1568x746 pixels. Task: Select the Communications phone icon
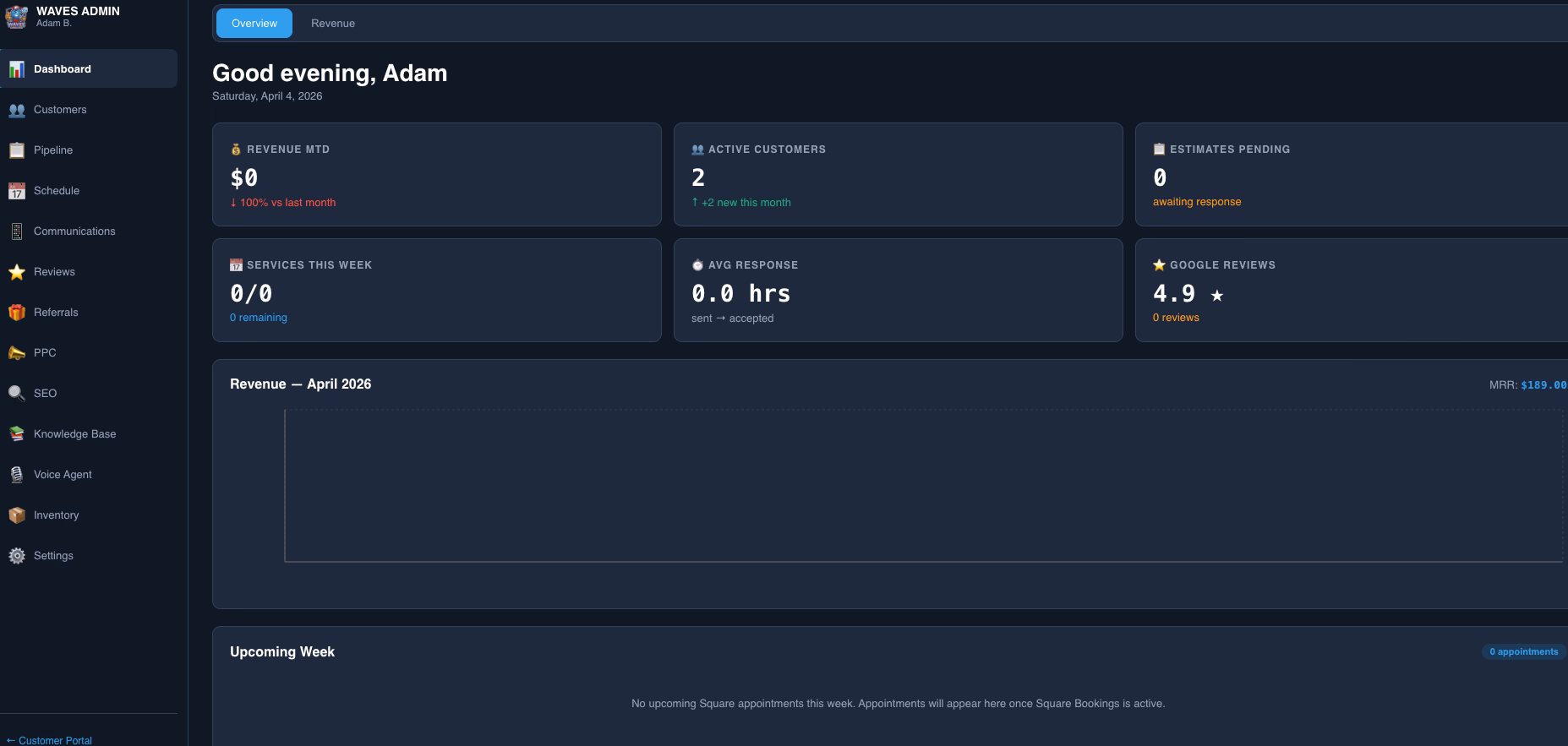click(x=17, y=231)
